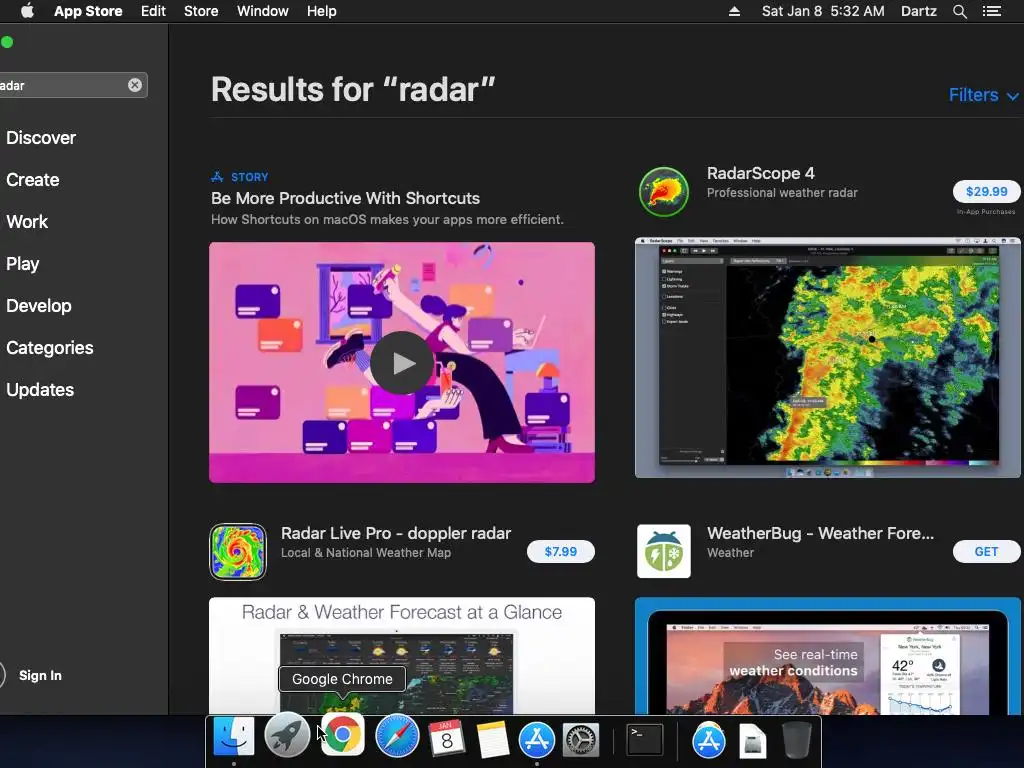Buy RadarScope 4 for $29.99
This screenshot has height=768, width=1024.
click(x=986, y=191)
